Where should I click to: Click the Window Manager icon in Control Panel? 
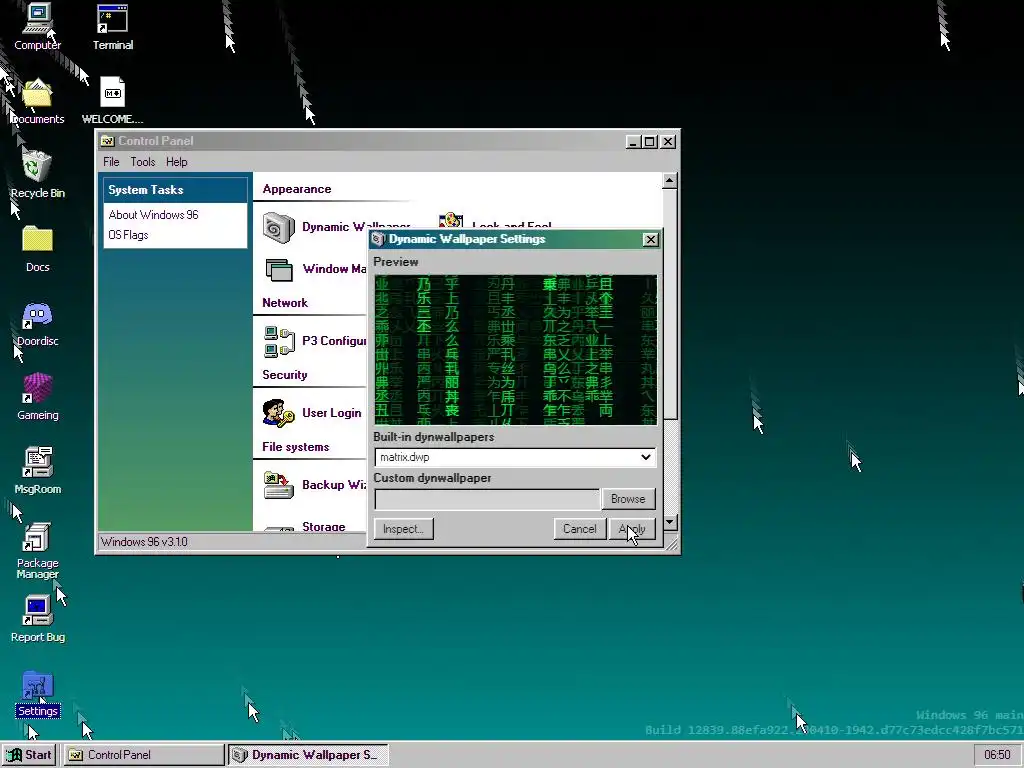[279, 270]
